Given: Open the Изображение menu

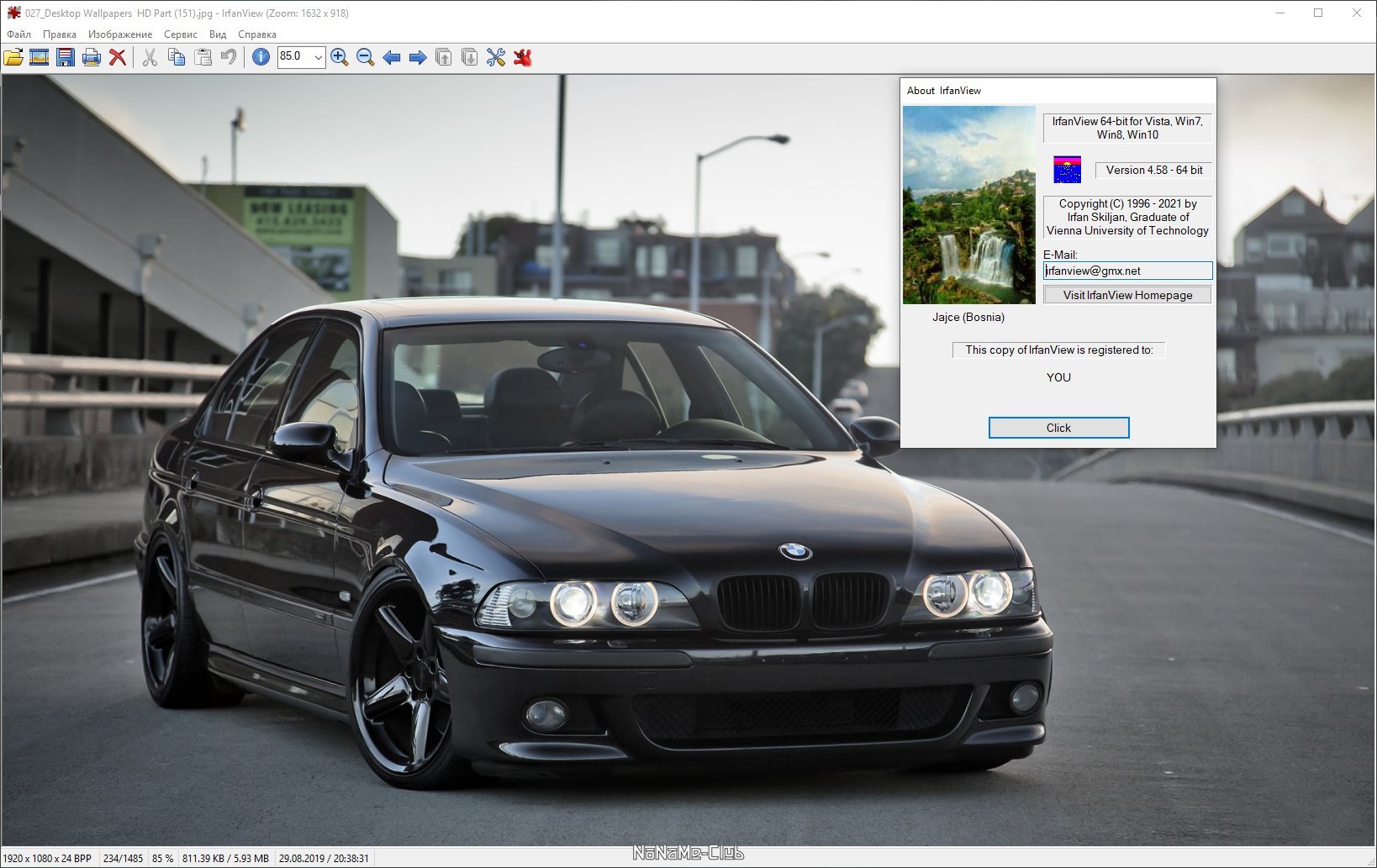Looking at the screenshot, I should click(x=120, y=34).
